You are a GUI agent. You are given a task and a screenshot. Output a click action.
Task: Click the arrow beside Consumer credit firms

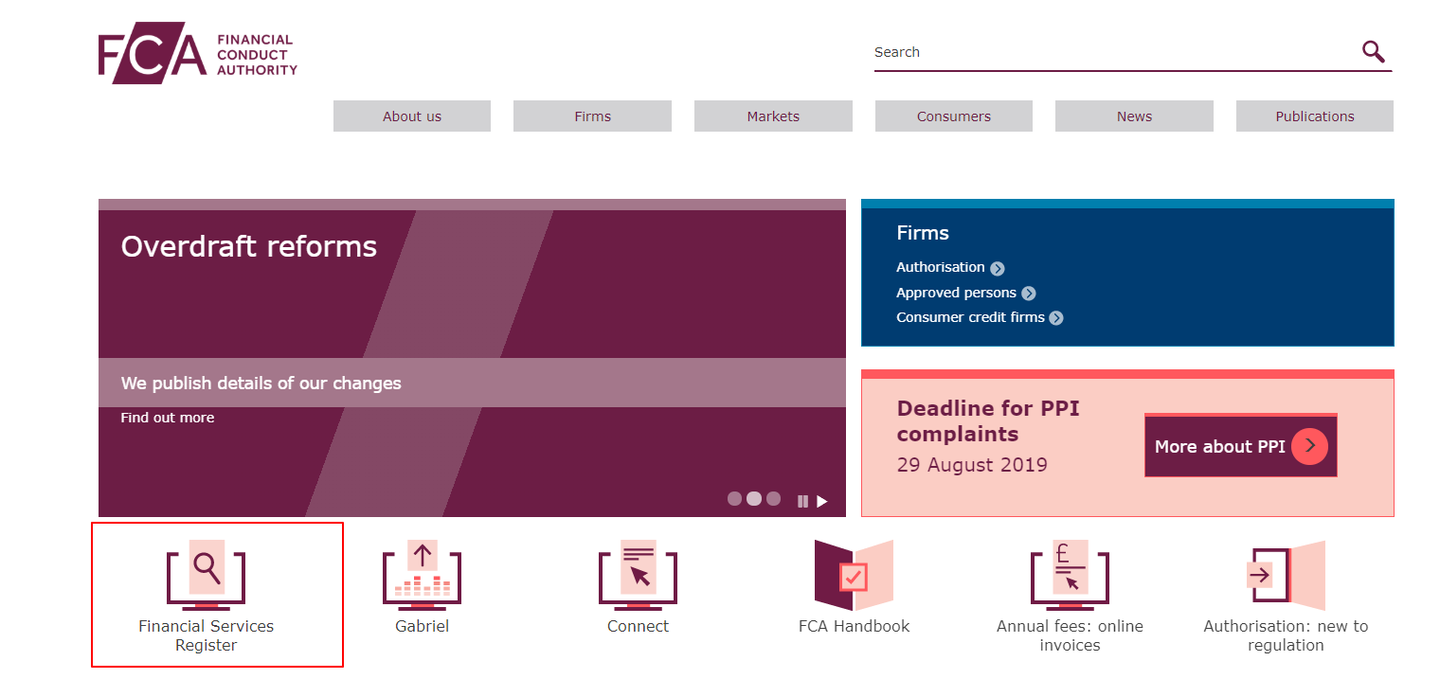coord(1056,318)
